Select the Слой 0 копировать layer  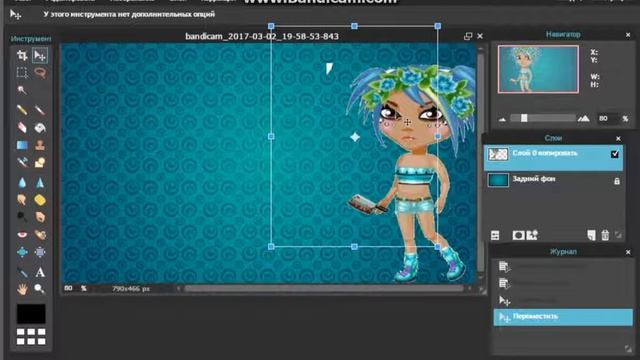pyautogui.click(x=553, y=158)
